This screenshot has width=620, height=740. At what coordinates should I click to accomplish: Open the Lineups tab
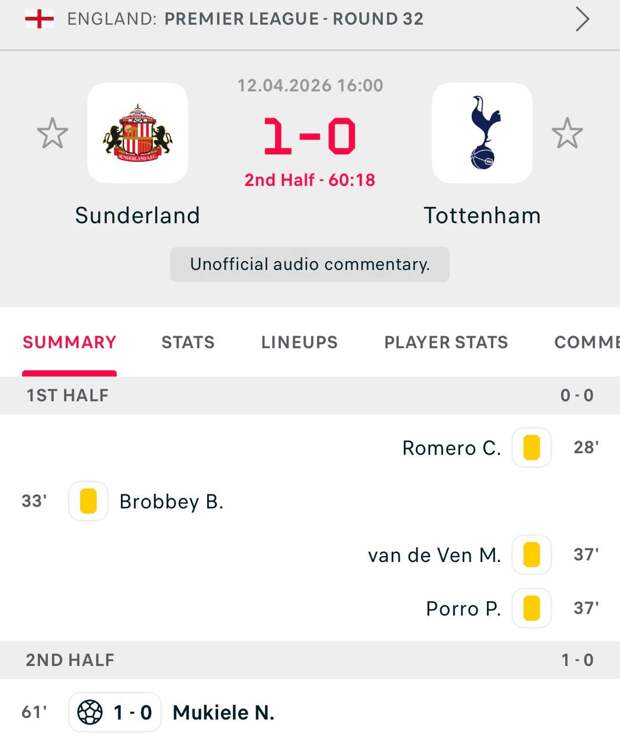tap(299, 342)
